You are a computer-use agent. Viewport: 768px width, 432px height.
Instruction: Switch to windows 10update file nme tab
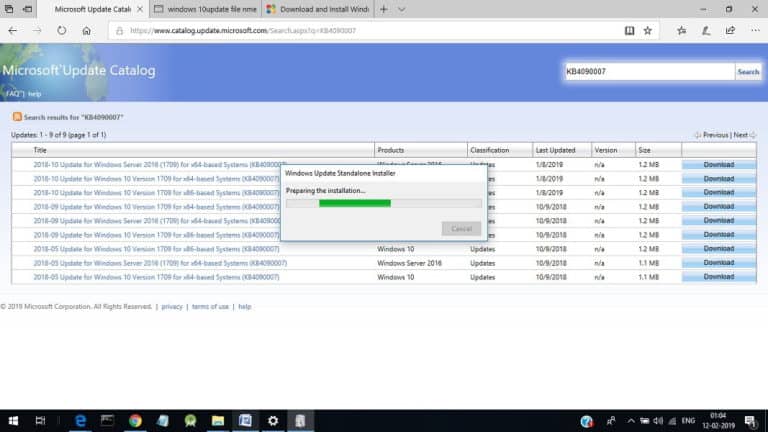pyautogui.click(x=205, y=9)
